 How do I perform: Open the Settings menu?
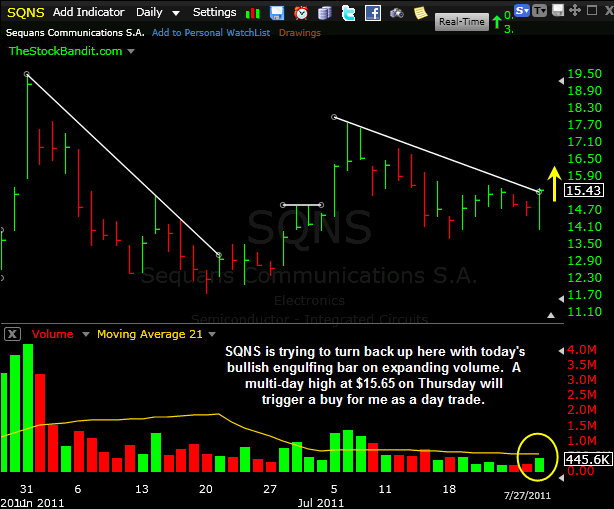pos(215,13)
